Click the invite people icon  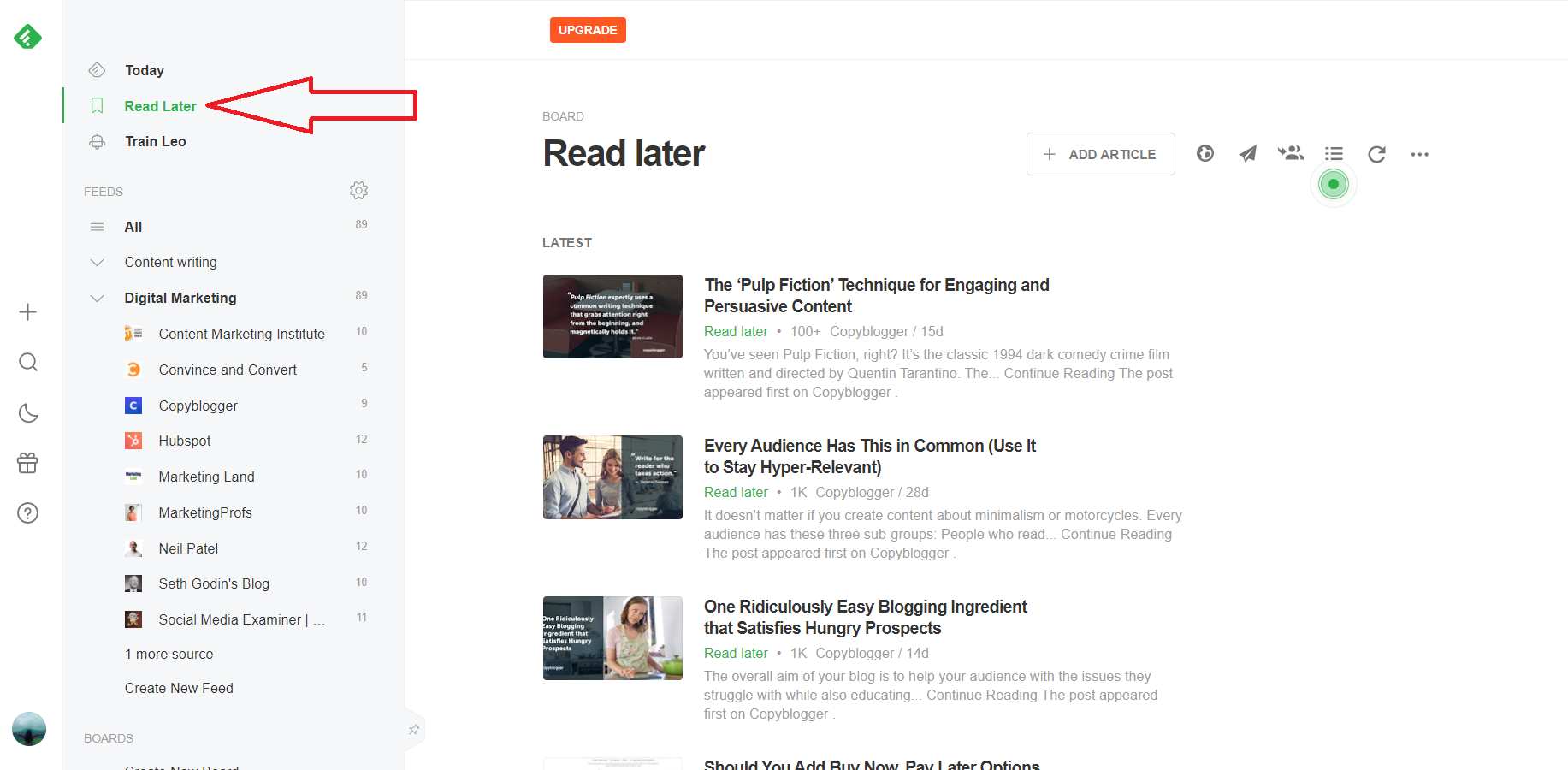[1291, 153]
